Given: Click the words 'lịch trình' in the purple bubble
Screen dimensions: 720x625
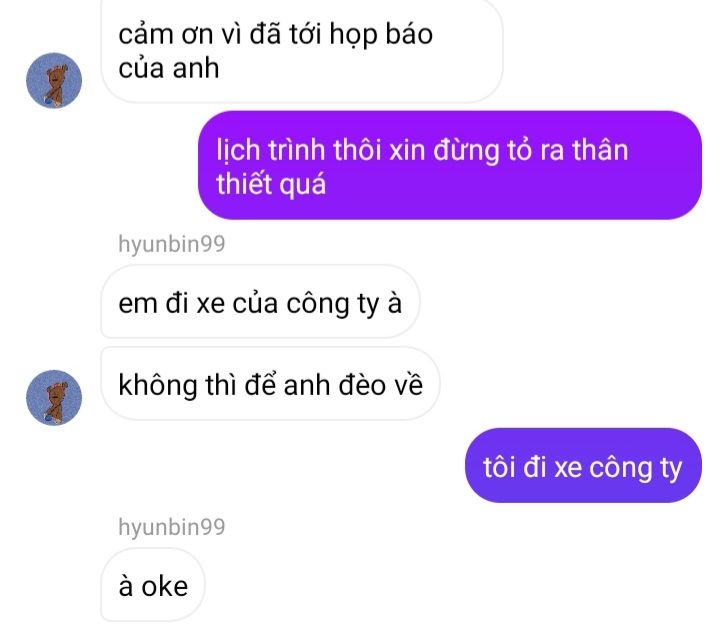Looking at the screenshot, I should 270,150.
